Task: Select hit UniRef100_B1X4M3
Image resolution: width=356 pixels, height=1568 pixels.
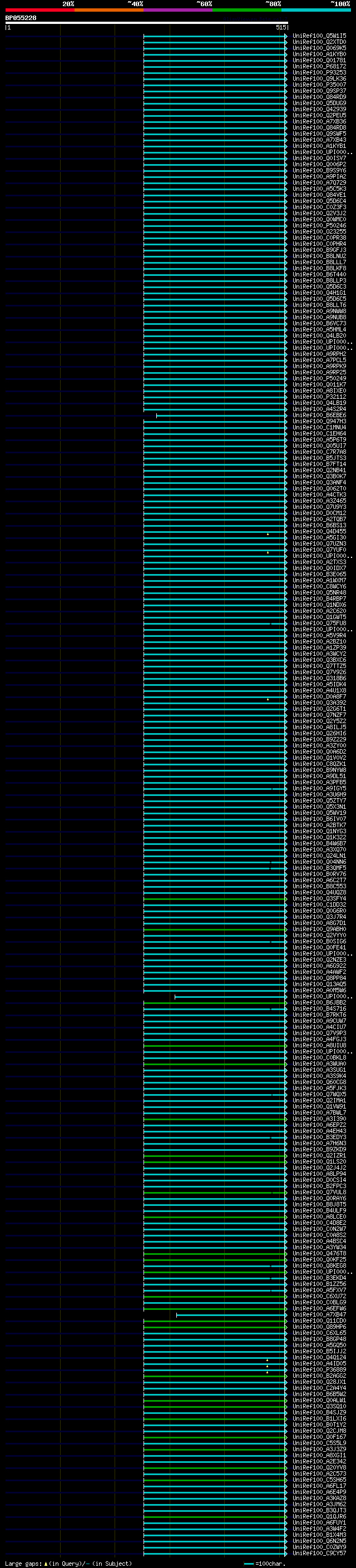Action: coord(319,1535)
